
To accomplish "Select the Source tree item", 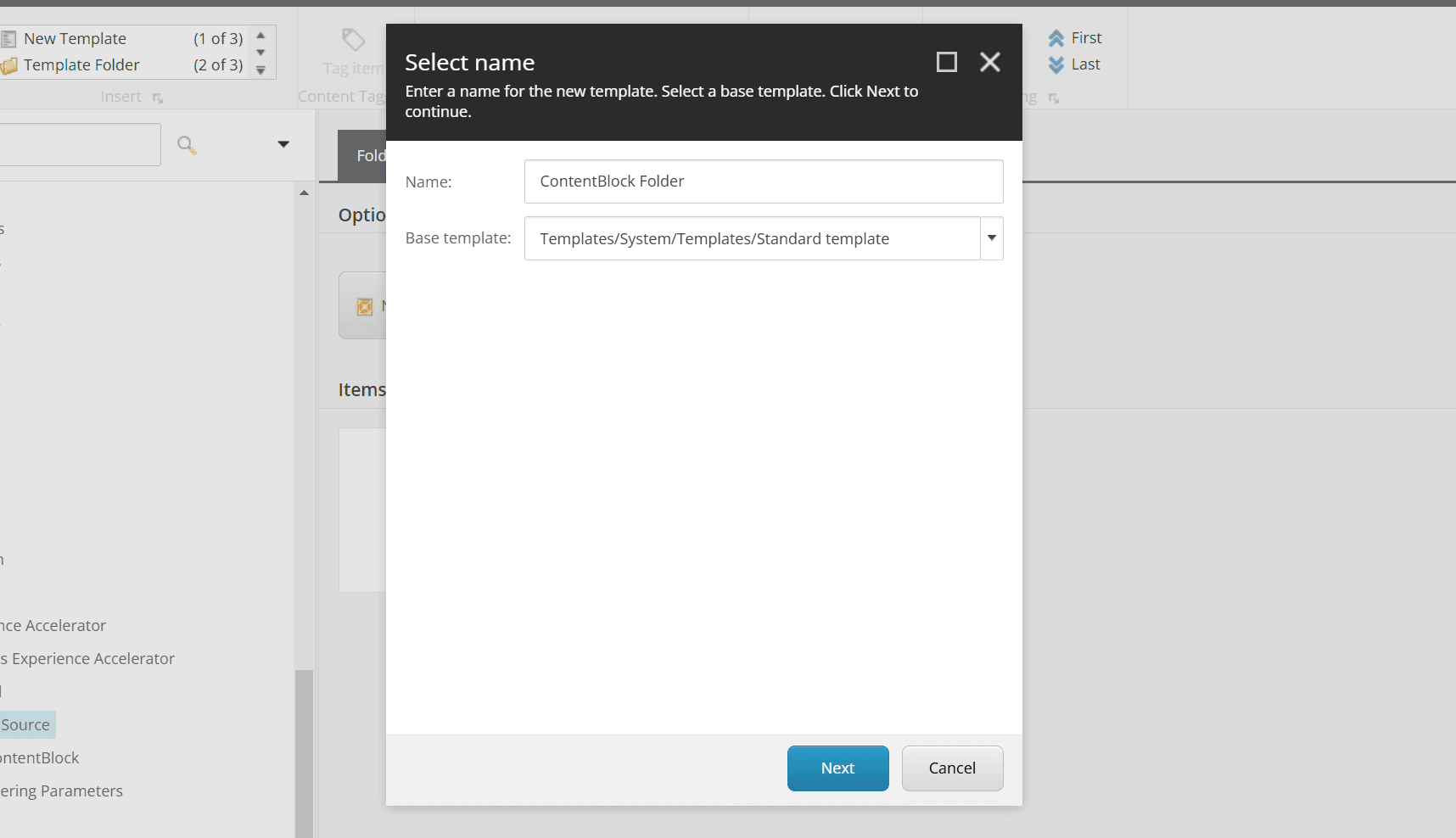I will click(x=26, y=725).
